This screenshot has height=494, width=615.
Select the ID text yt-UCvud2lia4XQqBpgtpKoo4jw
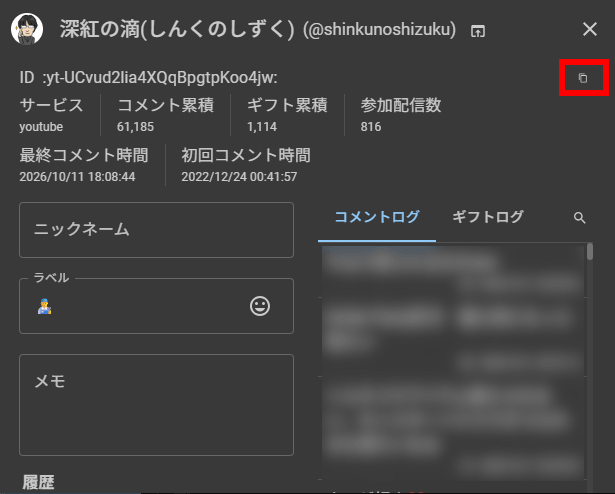pos(161,78)
